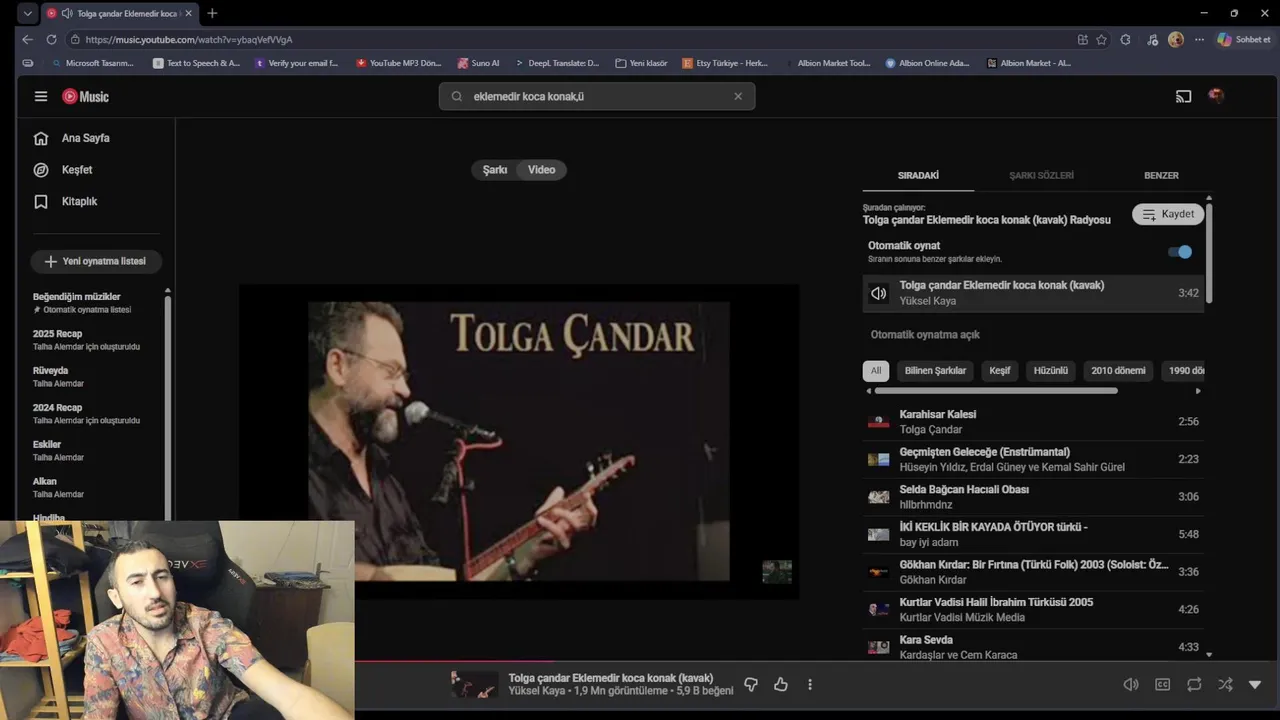This screenshot has height=720, width=1280.
Task: Click the chip row left arrow
Action: [868, 391]
